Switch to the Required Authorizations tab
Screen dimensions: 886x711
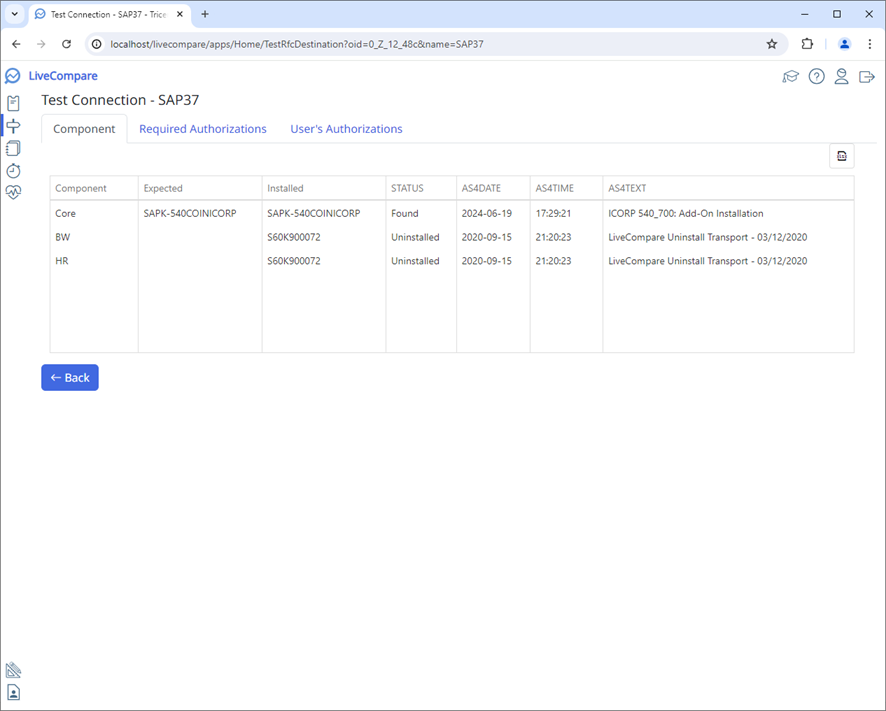pos(202,129)
